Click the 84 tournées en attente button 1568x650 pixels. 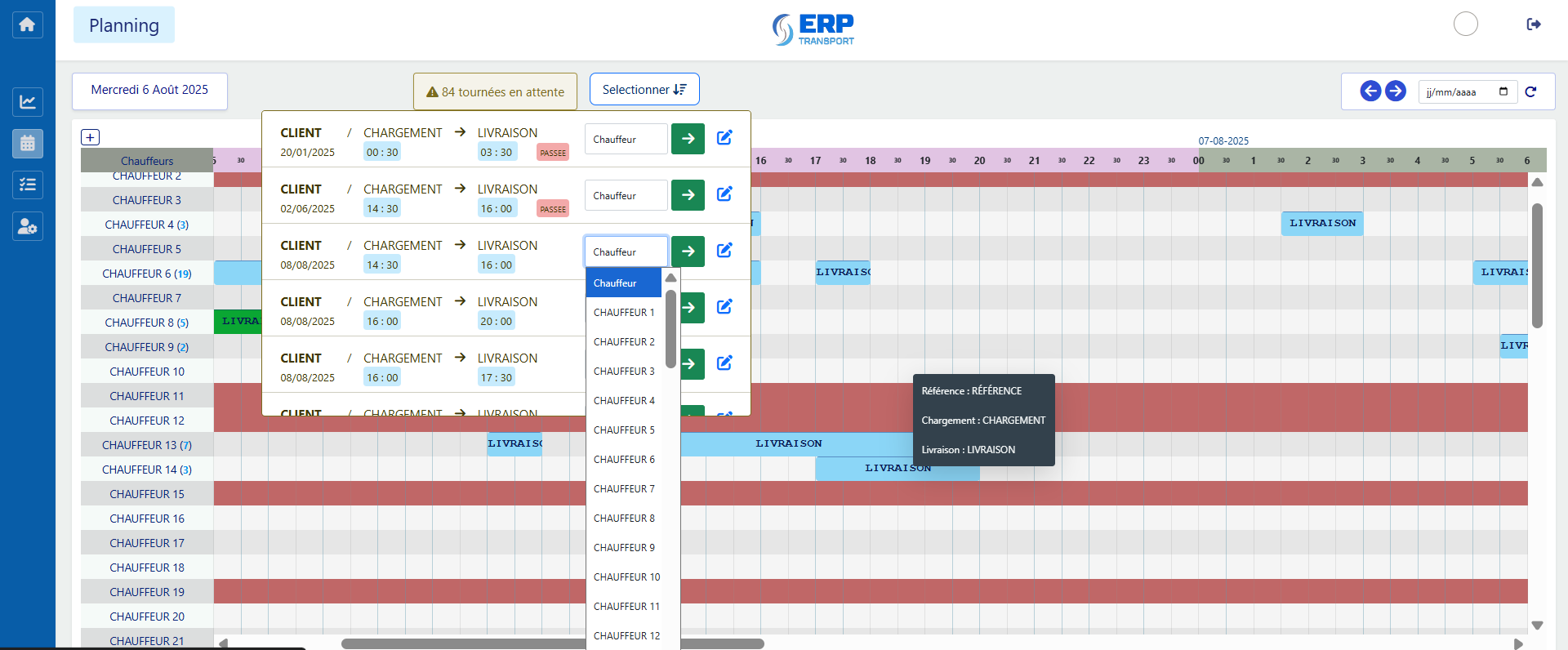click(495, 92)
